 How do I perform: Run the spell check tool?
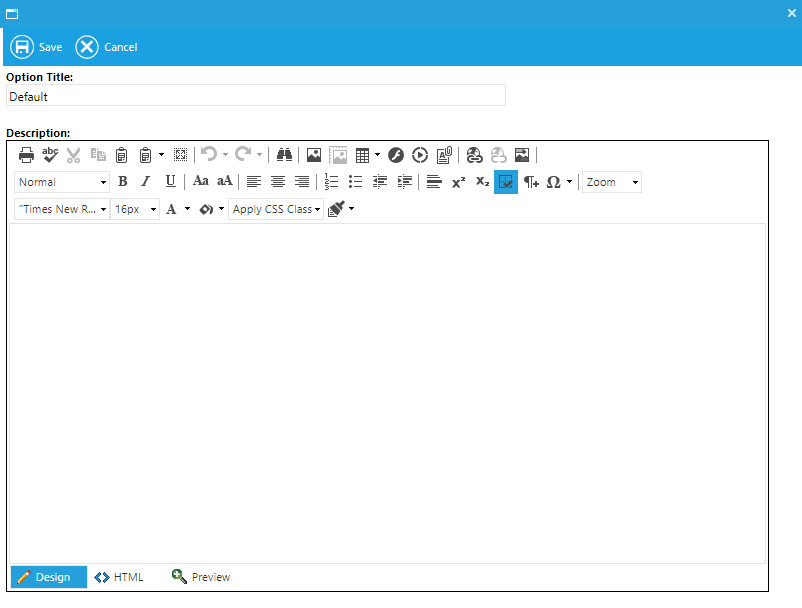[x=50, y=155]
